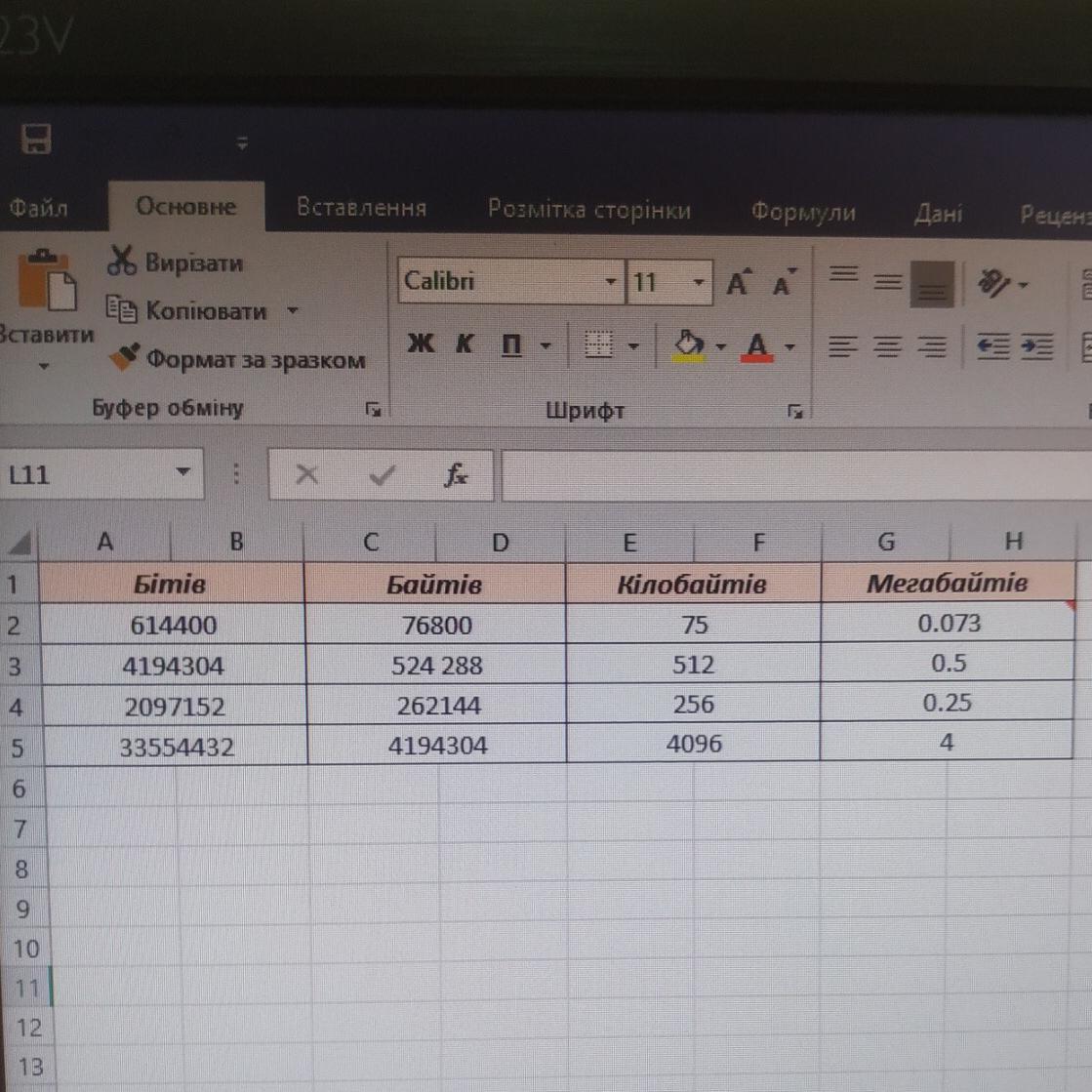Screen dimensions: 1092x1092
Task: Toggle bold formatting (Ж)
Action: pos(421,344)
